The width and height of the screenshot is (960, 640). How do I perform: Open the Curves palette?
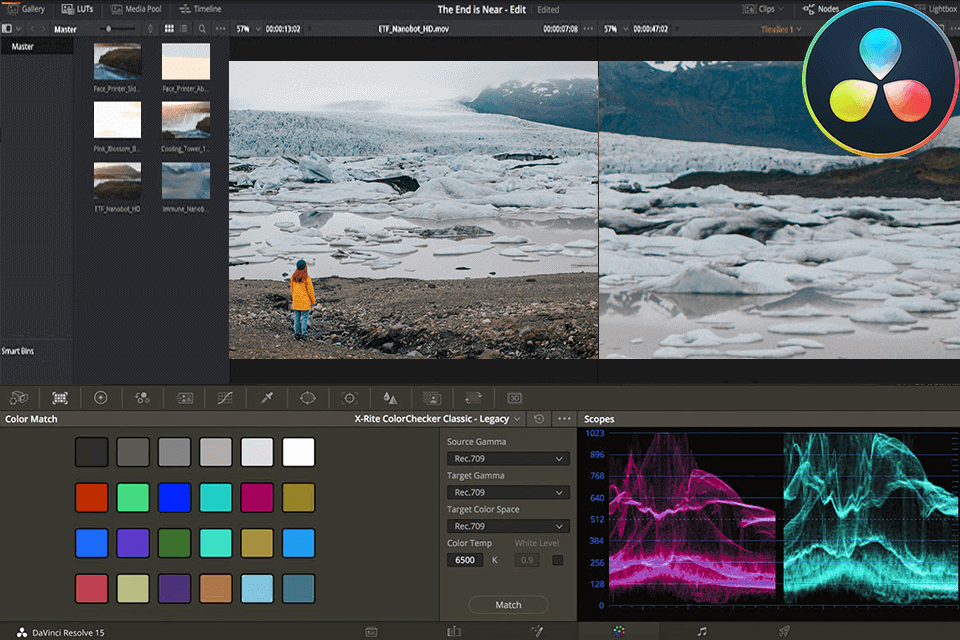coord(225,398)
